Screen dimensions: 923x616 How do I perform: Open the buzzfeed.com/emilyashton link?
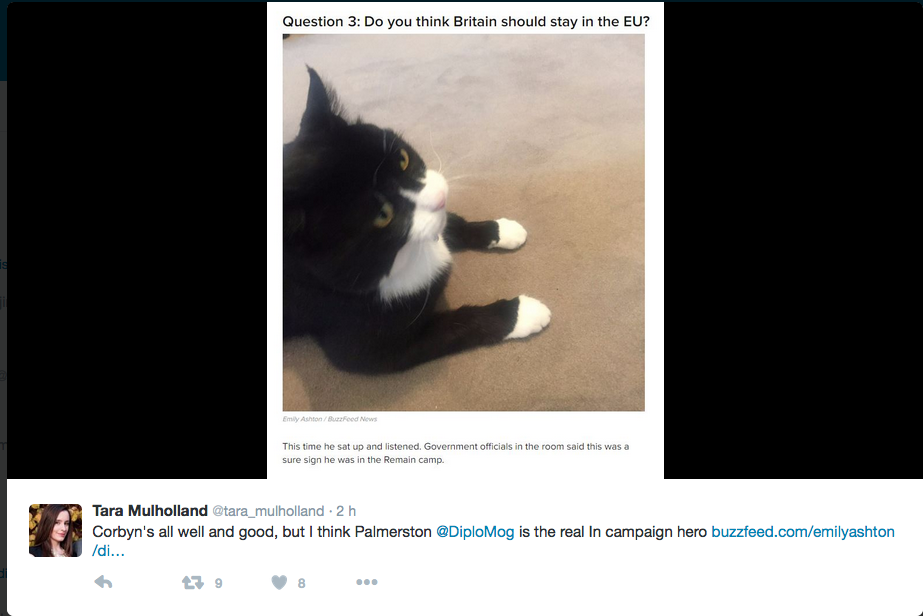[803, 532]
